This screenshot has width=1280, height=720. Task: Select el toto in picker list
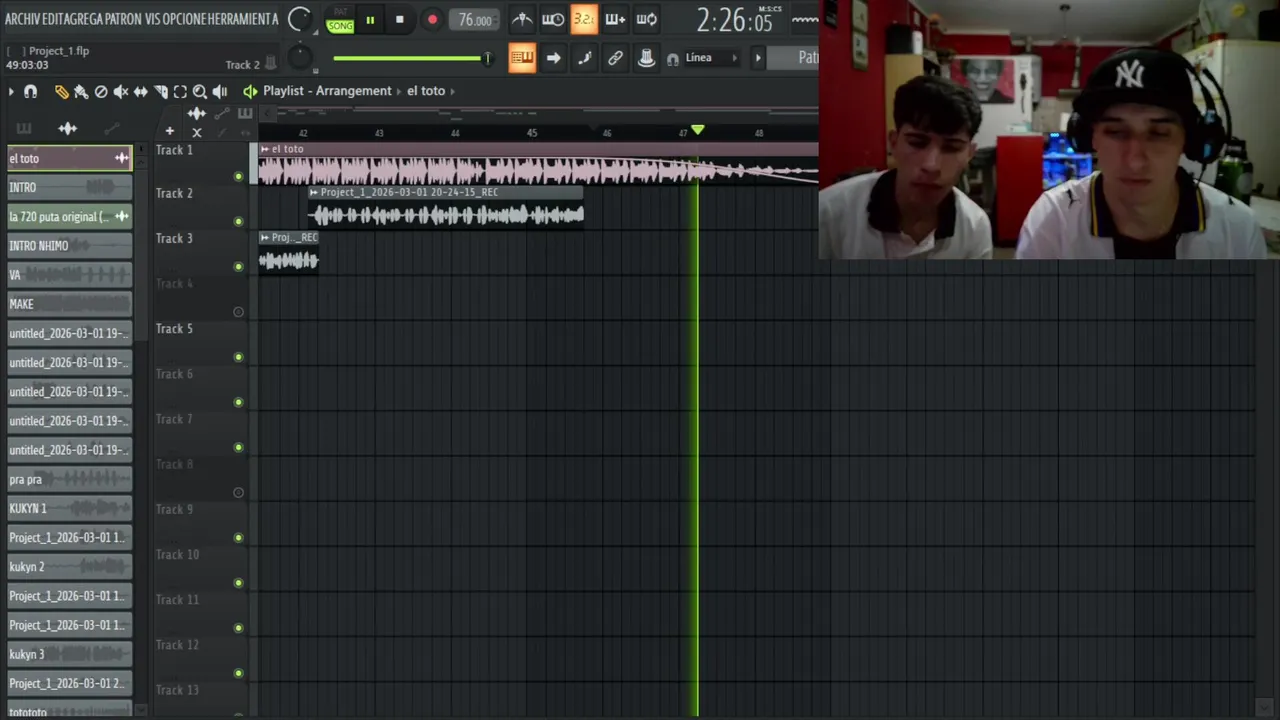[x=70, y=158]
